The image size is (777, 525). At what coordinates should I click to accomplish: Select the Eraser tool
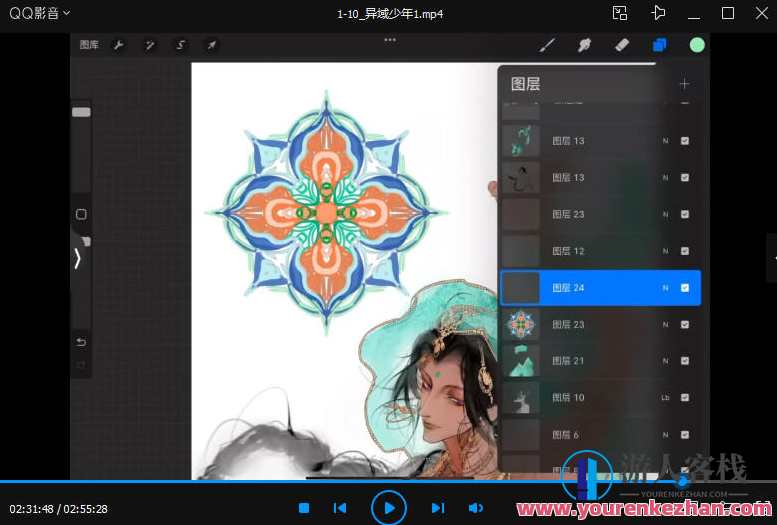pyautogui.click(x=622, y=45)
